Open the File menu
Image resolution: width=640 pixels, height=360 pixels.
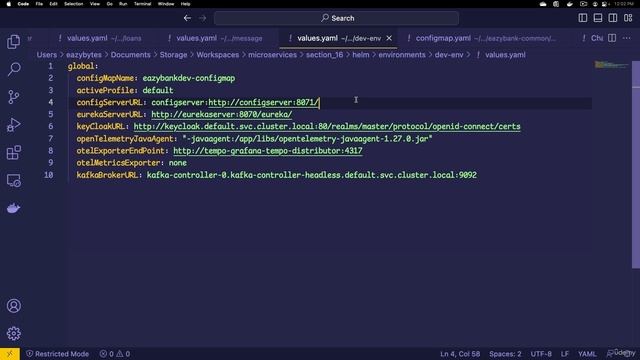[x=39, y=4]
